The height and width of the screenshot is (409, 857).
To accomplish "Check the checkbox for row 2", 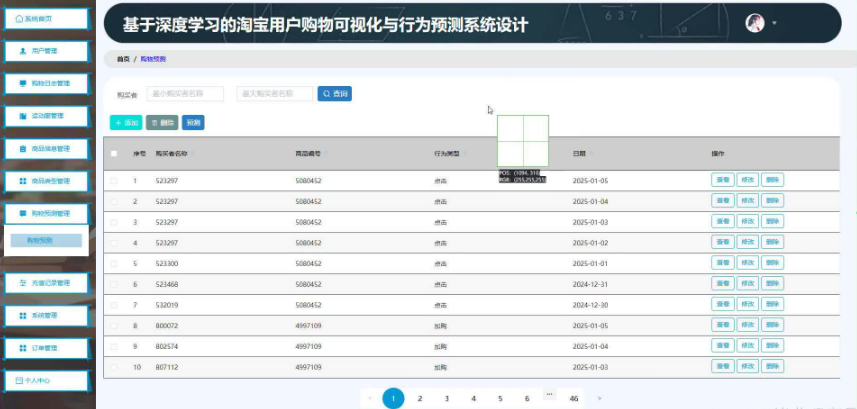I will pyautogui.click(x=114, y=202).
